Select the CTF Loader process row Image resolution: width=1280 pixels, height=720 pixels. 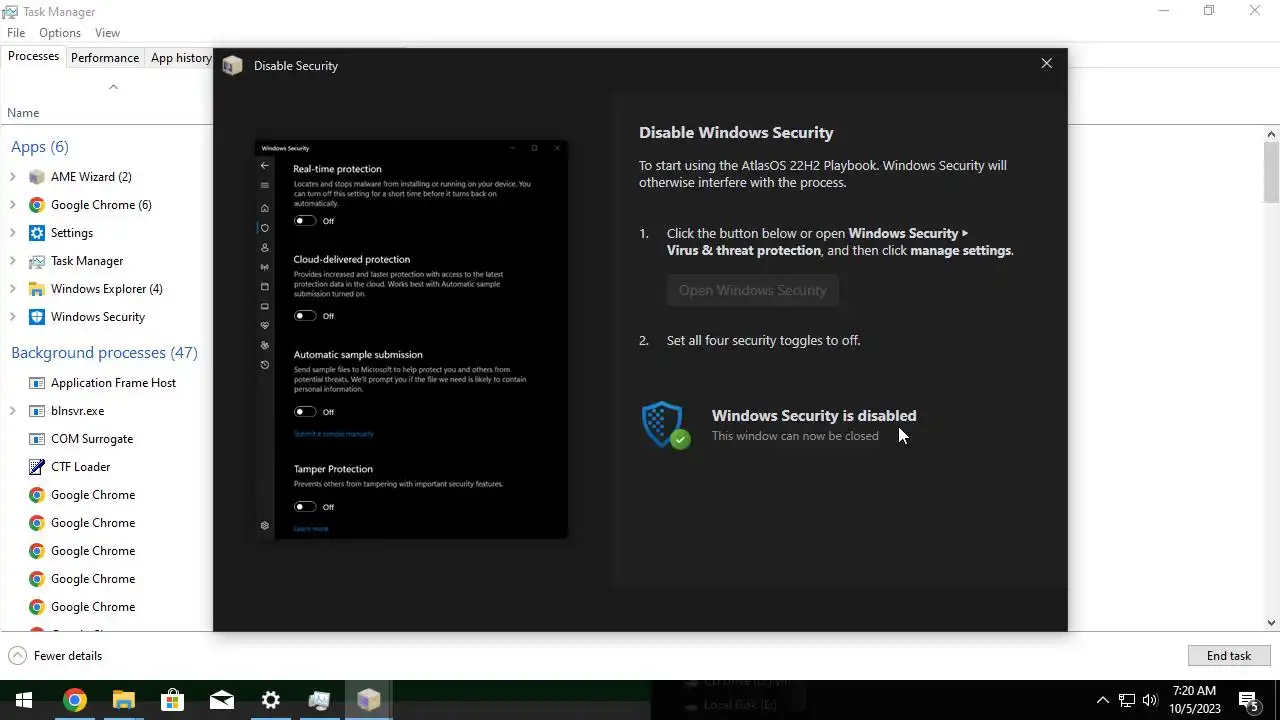pos(106,467)
